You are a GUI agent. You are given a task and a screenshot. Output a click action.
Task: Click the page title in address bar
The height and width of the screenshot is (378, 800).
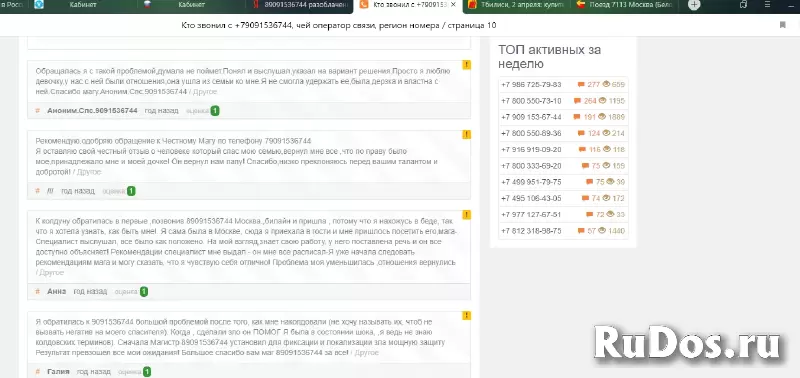339,26
